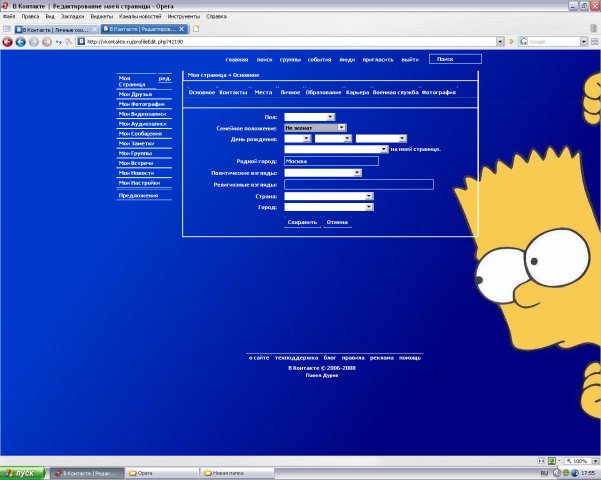Click the red Opera rewind button

(7, 42)
